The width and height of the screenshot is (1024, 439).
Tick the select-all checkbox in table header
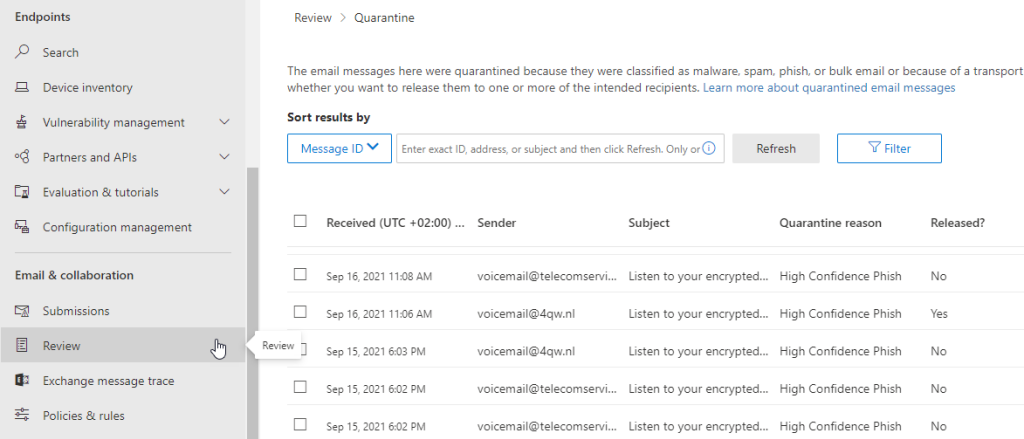(x=300, y=221)
